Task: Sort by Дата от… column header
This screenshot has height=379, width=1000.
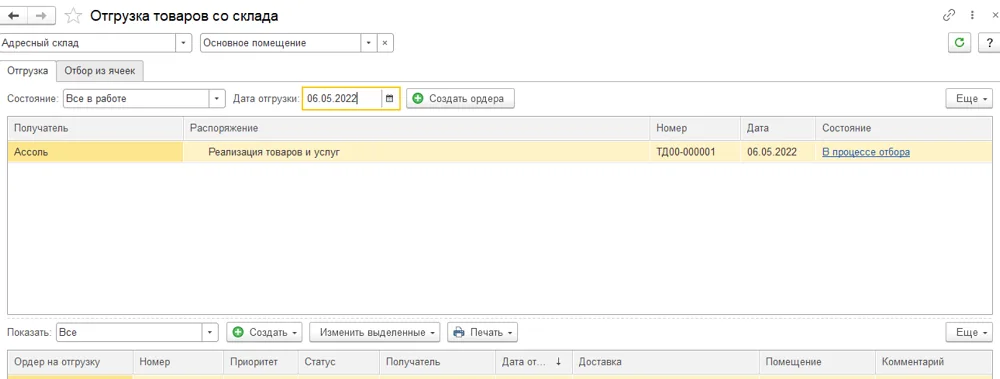Action: (533, 362)
